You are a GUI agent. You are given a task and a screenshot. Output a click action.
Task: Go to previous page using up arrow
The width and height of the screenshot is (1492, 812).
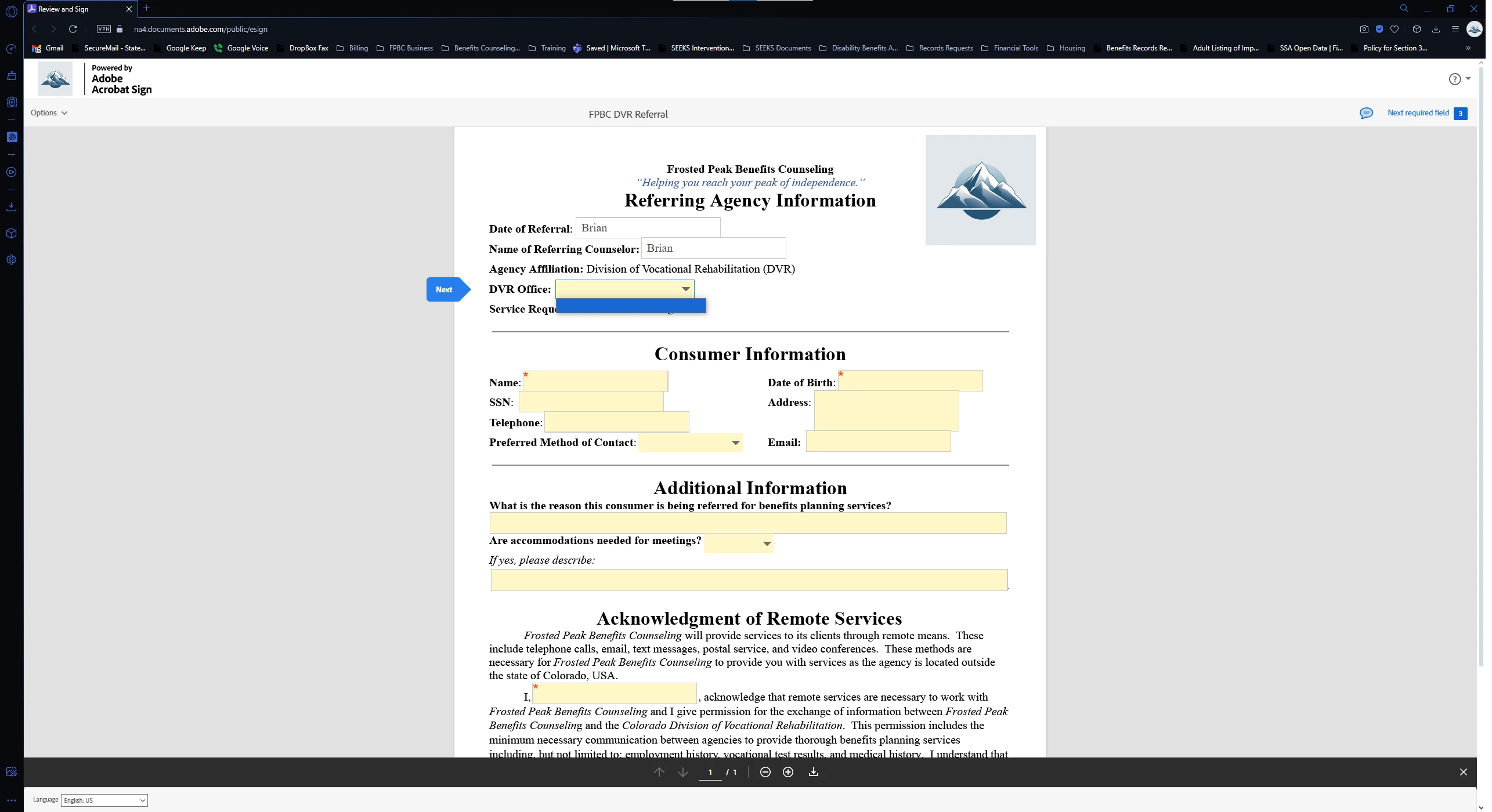point(659,772)
